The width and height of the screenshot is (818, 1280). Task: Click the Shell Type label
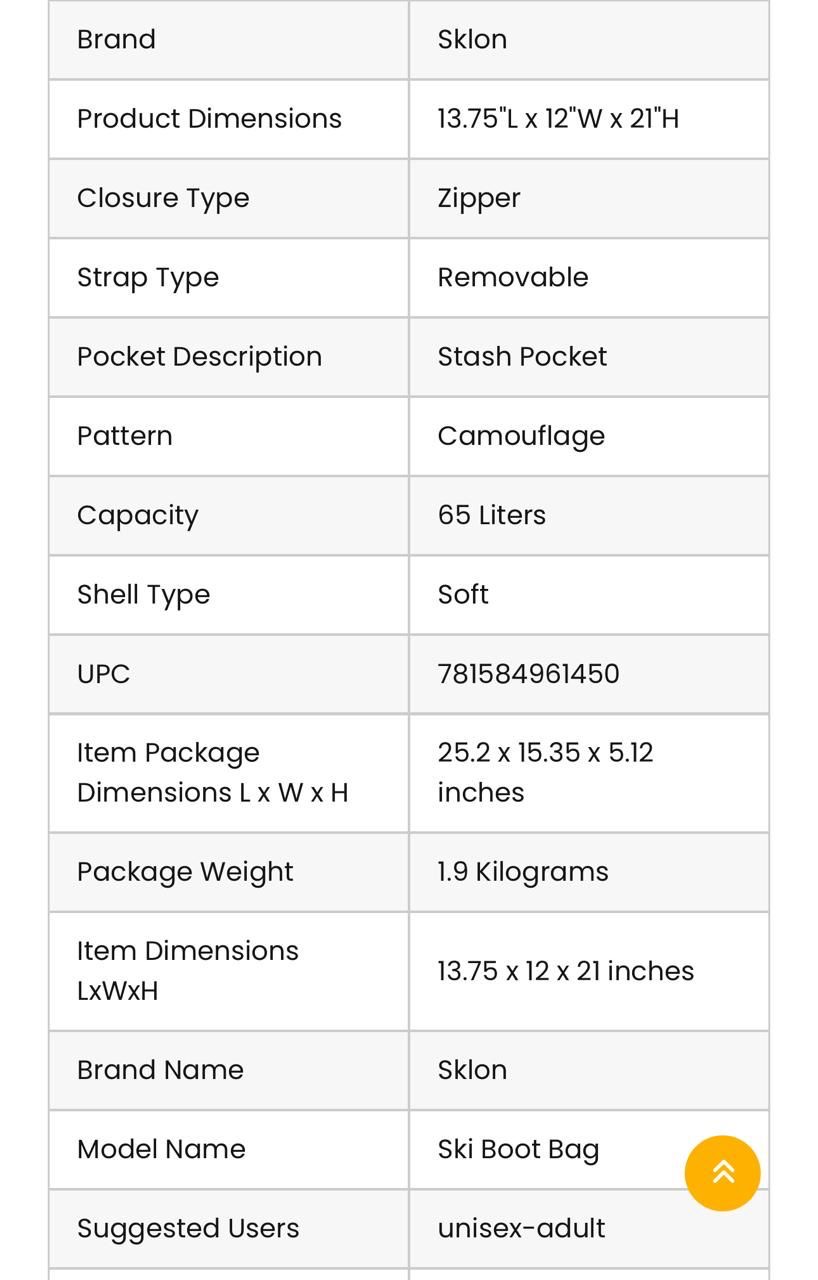click(x=143, y=595)
